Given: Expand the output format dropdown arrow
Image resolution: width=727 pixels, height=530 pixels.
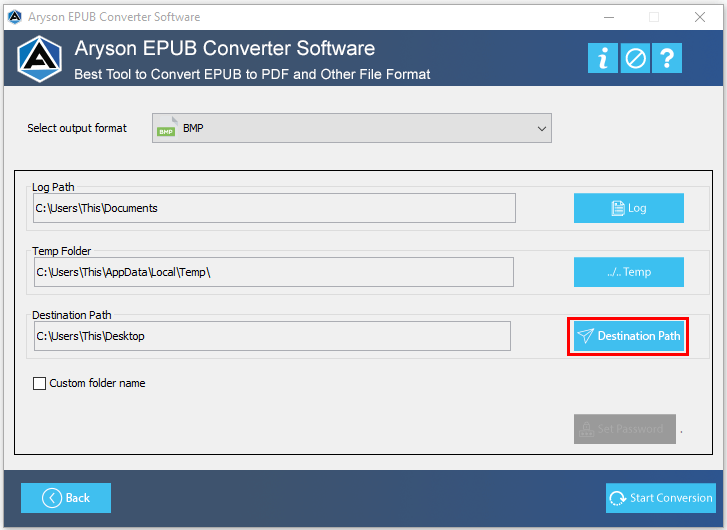Looking at the screenshot, I should [x=542, y=128].
